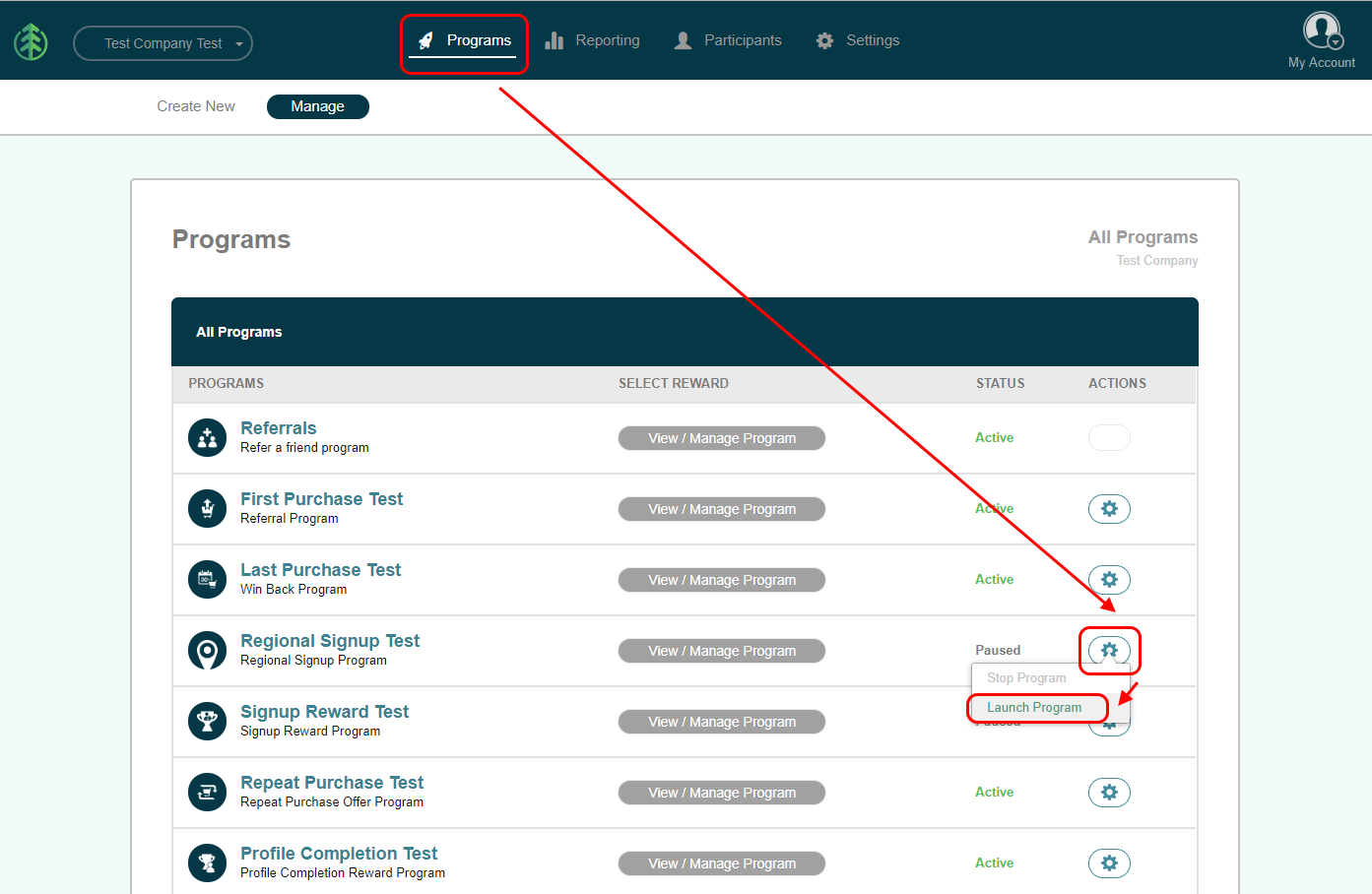Click the Regional Signup Test location pin icon
Image resolution: width=1372 pixels, height=894 pixels.
tap(207, 651)
